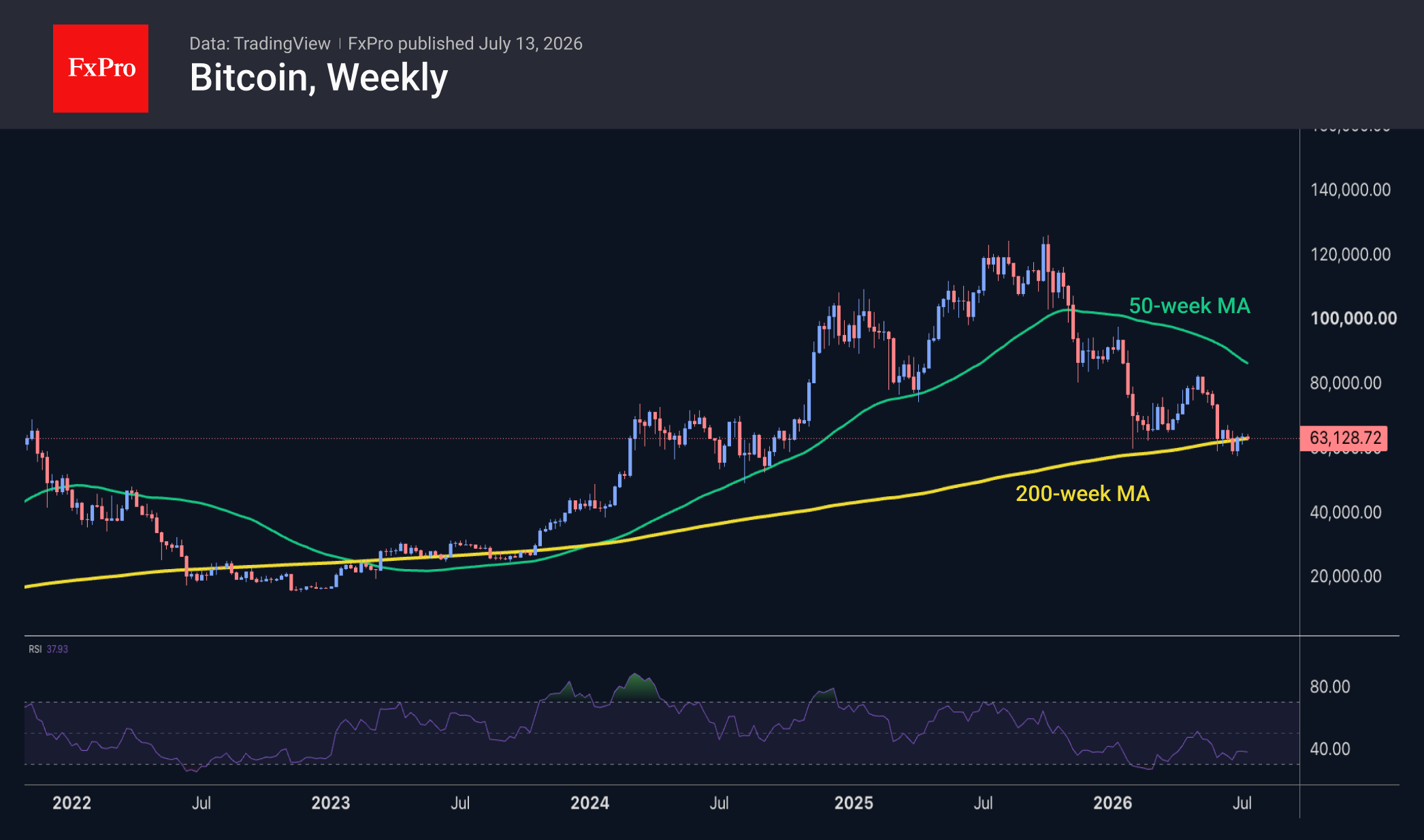
Task: Click the 80,000.00 price axis label
Action: click(1346, 383)
